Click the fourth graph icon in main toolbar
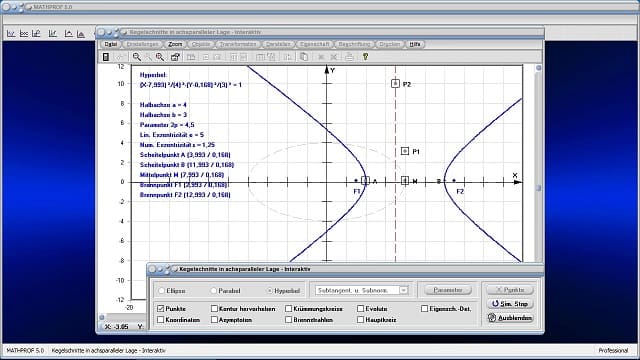Image resolution: width=640 pixels, height=360 pixels. [x=53, y=34]
